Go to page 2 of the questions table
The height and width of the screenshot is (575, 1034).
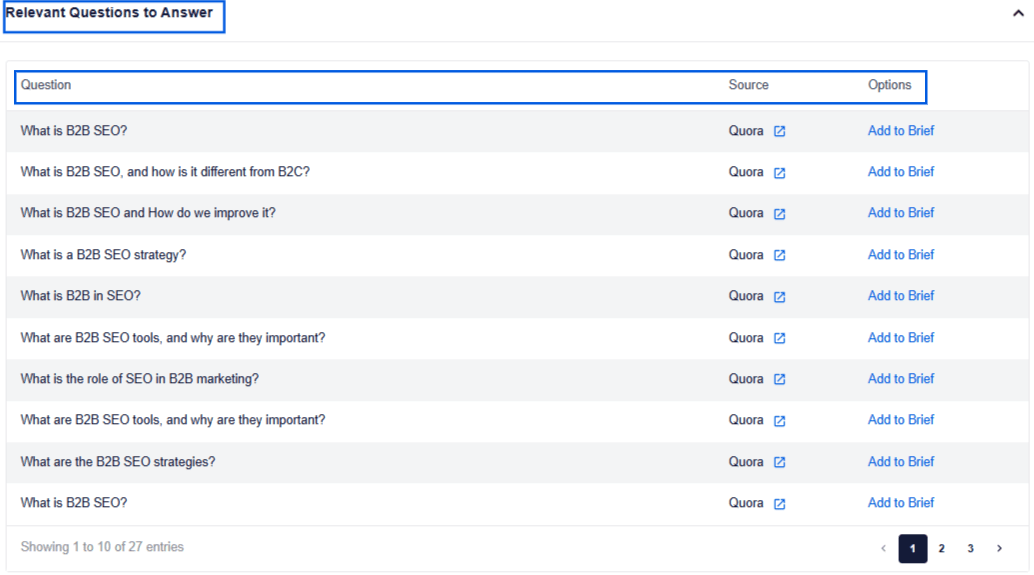(x=942, y=549)
